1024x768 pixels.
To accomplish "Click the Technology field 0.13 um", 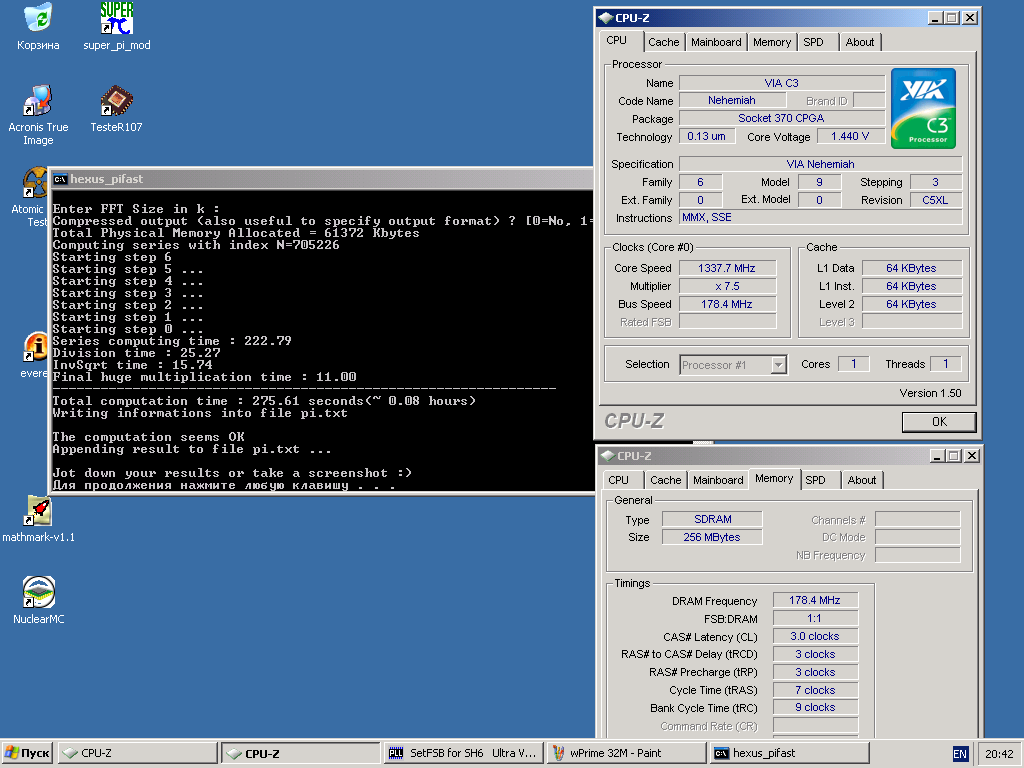I will tap(707, 136).
